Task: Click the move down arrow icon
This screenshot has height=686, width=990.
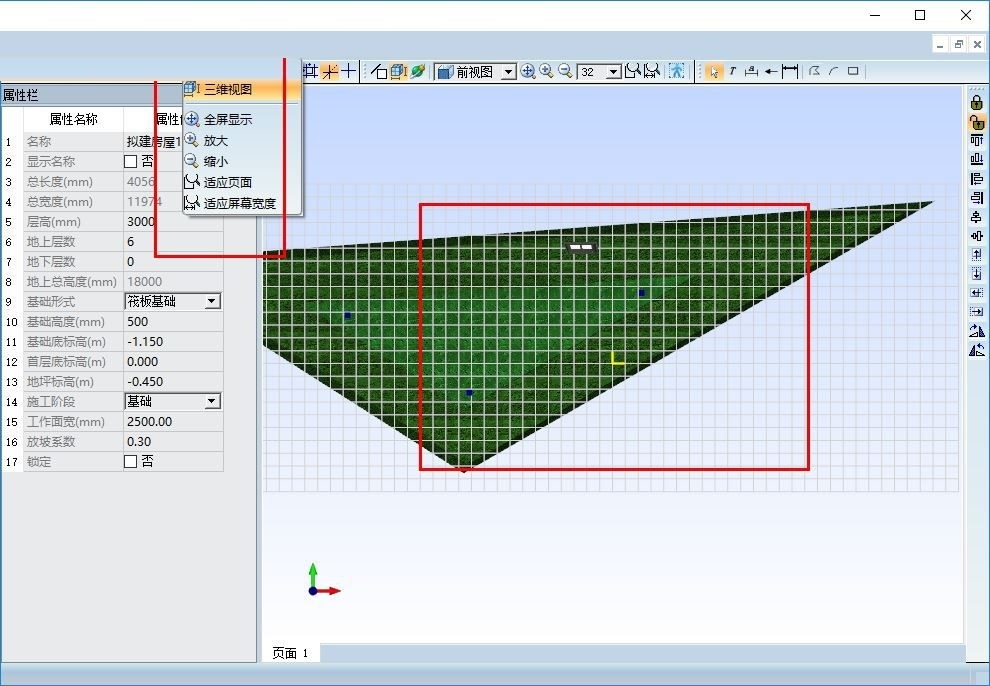Action: click(x=977, y=274)
